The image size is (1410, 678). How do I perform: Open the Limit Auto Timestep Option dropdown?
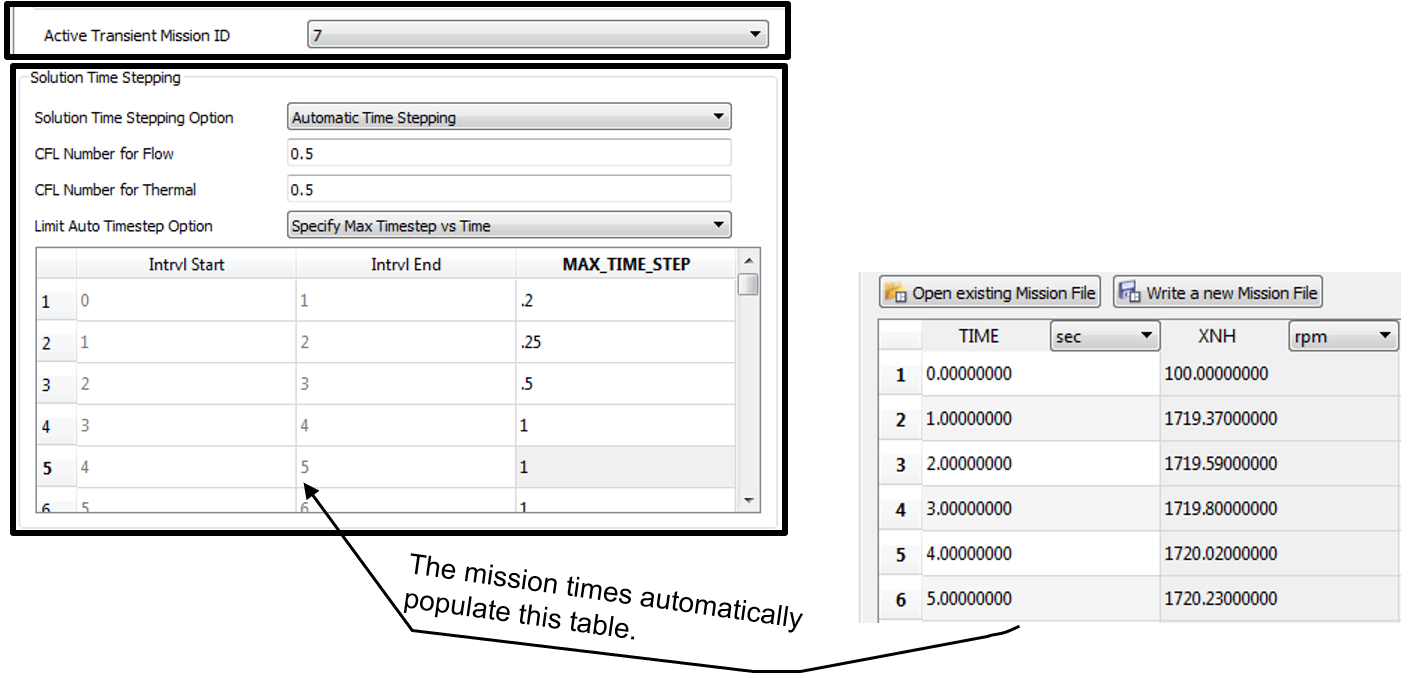point(509,226)
